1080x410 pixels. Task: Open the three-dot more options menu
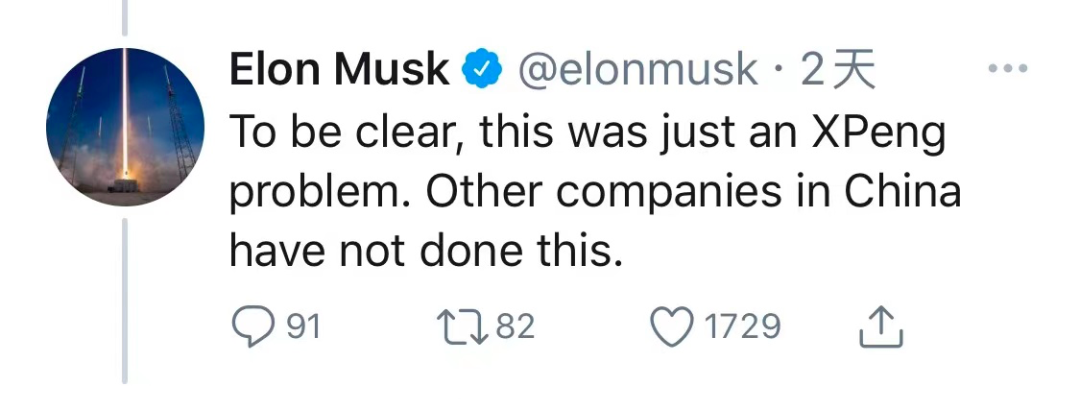1008,70
